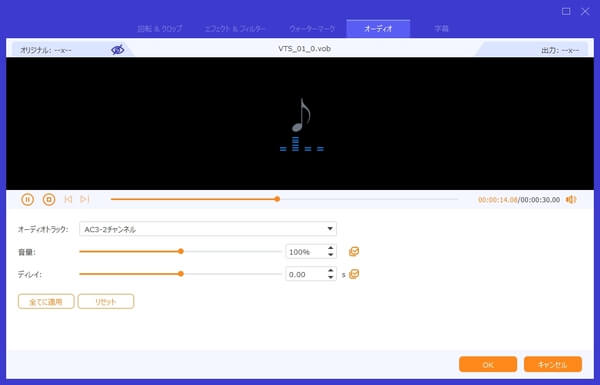The width and height of the screenshot is (600, 385).
Task: Click the 00:00:30.00 total duration text
Action: point(540,200)
